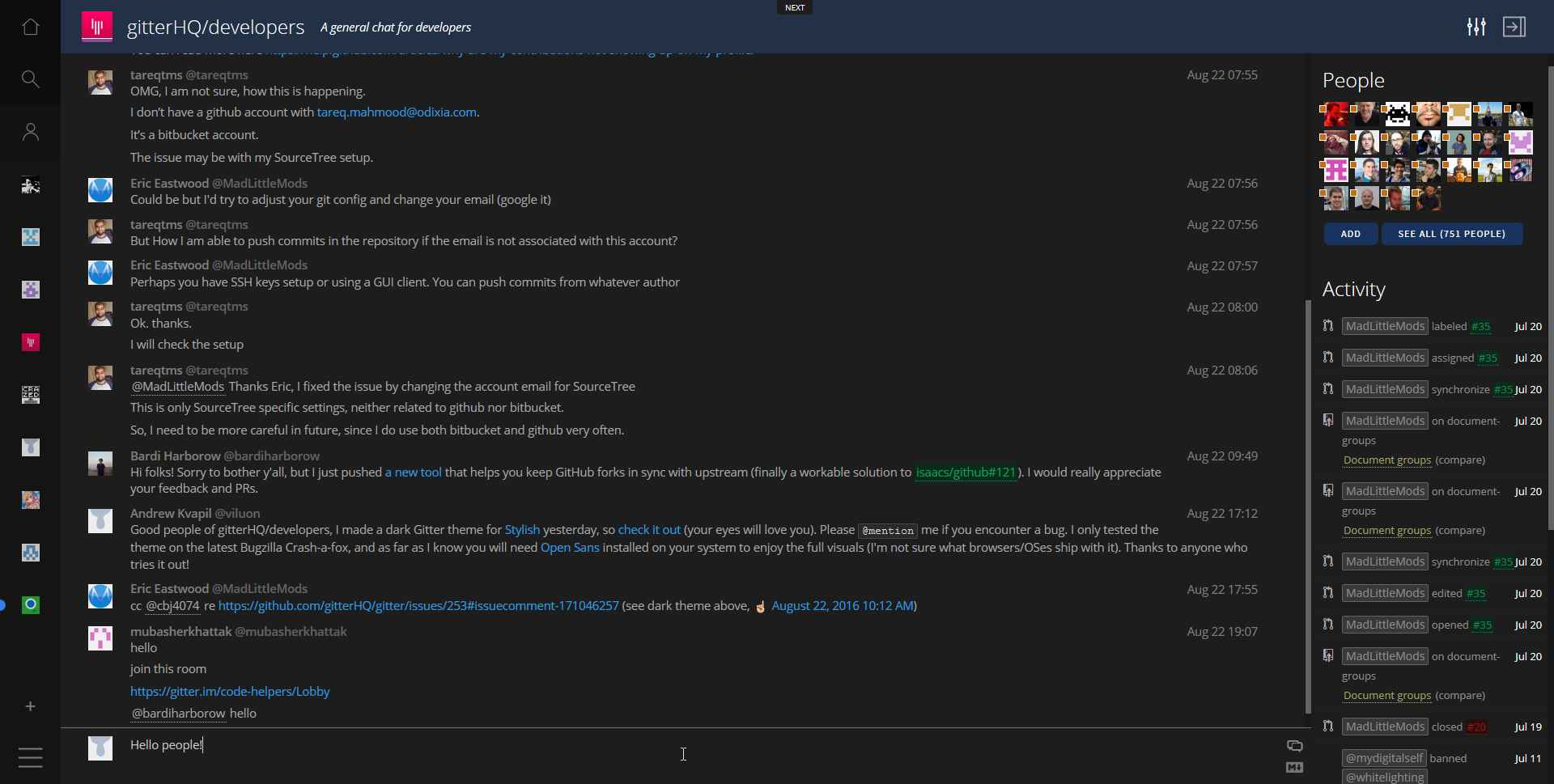Click the Markdown help icon below the input
The image size is (1554, 784).
point(1294,767)
